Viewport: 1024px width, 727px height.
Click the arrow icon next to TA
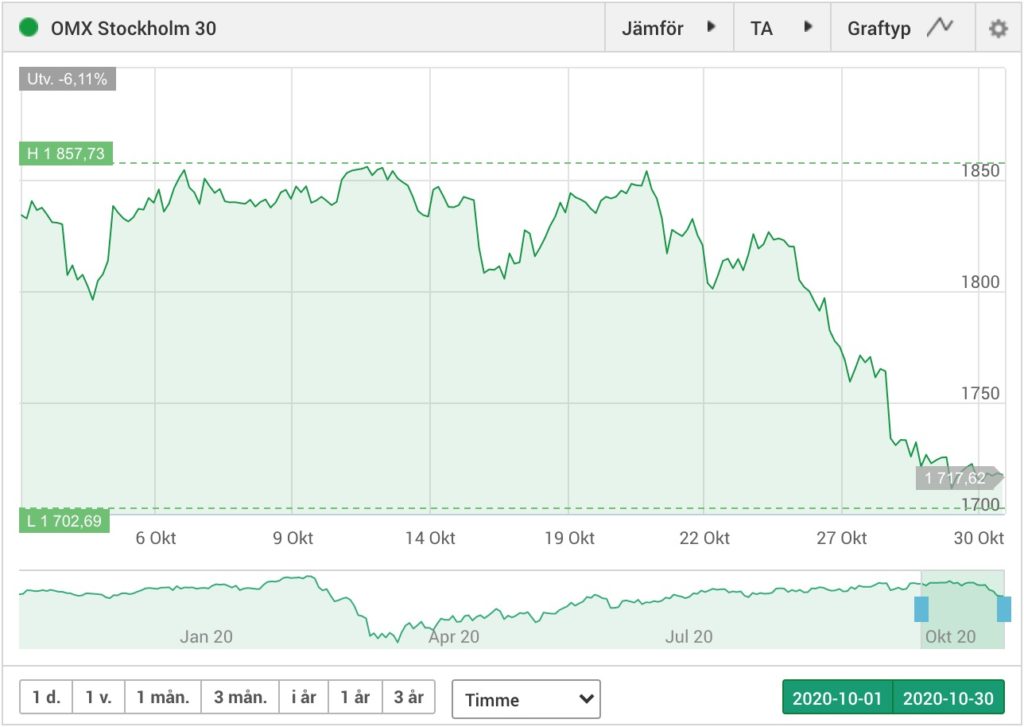(808, 27)
